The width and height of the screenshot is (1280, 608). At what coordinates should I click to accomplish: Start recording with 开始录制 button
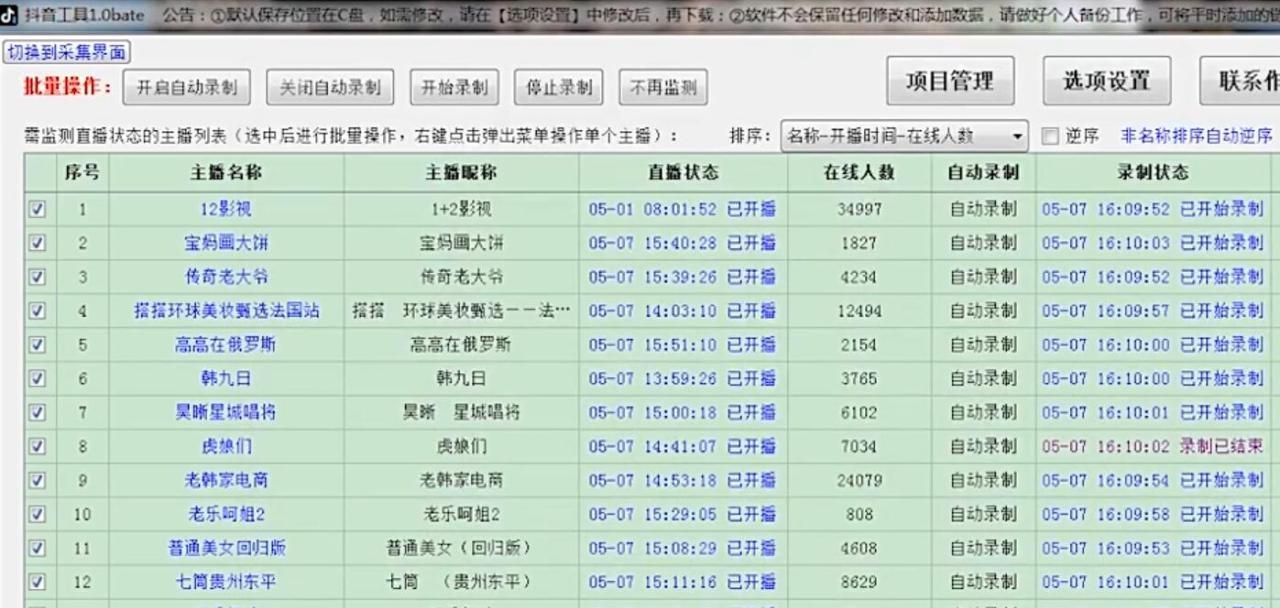454,87
